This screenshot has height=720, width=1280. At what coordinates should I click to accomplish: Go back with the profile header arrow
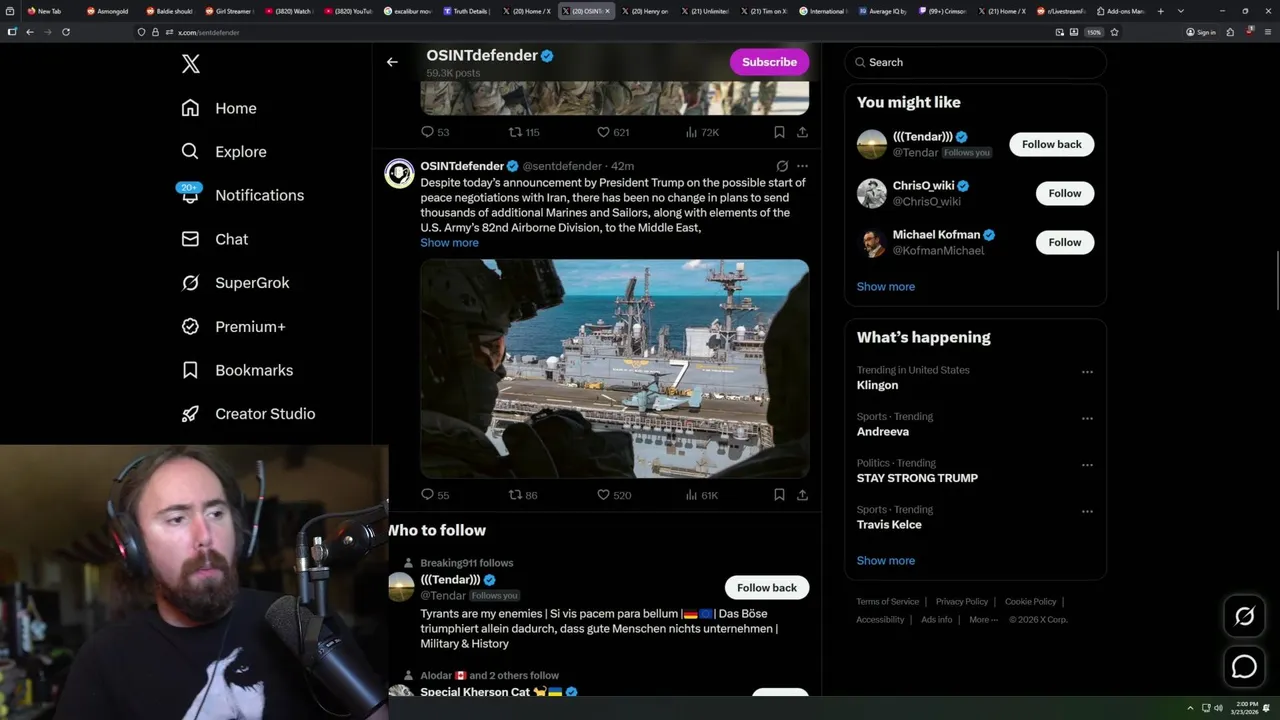point(392,62)
